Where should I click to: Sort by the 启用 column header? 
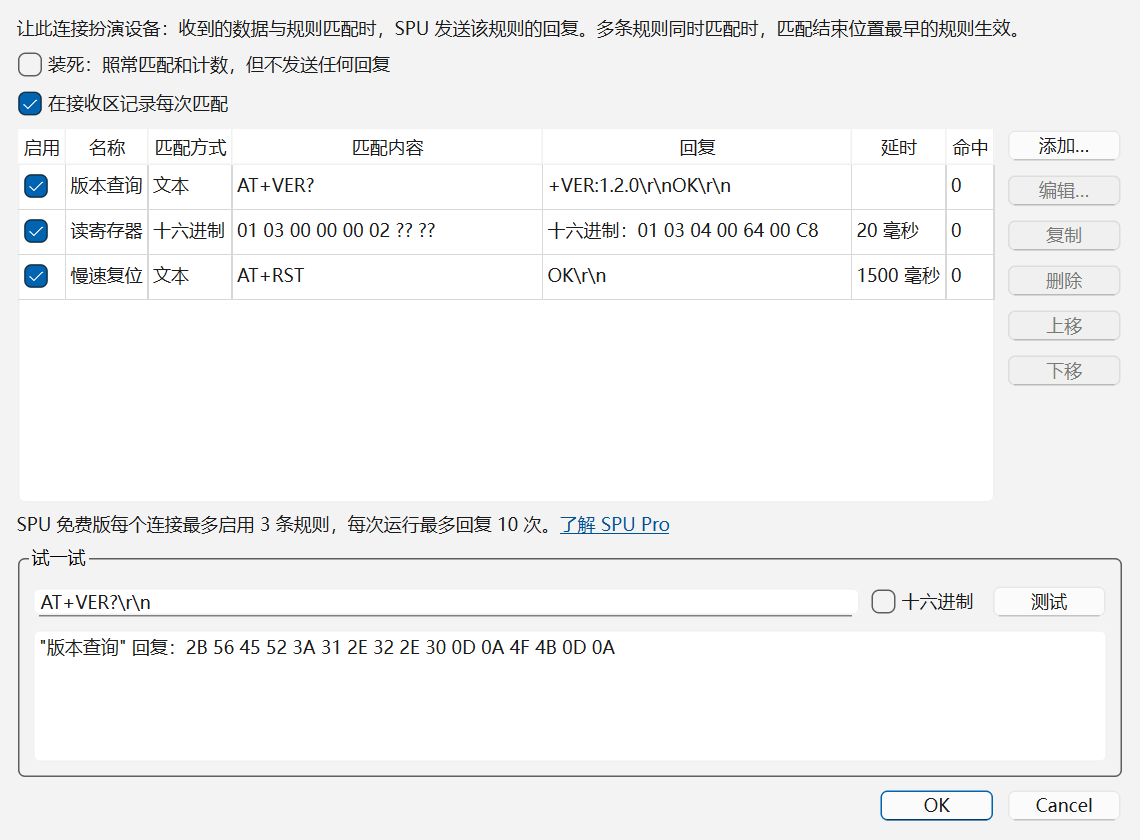(x=41, y=148)
